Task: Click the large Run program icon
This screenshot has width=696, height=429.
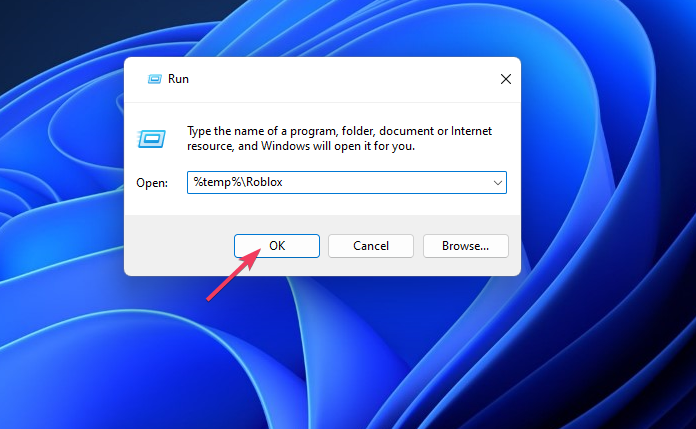Action: pos(151,139)
